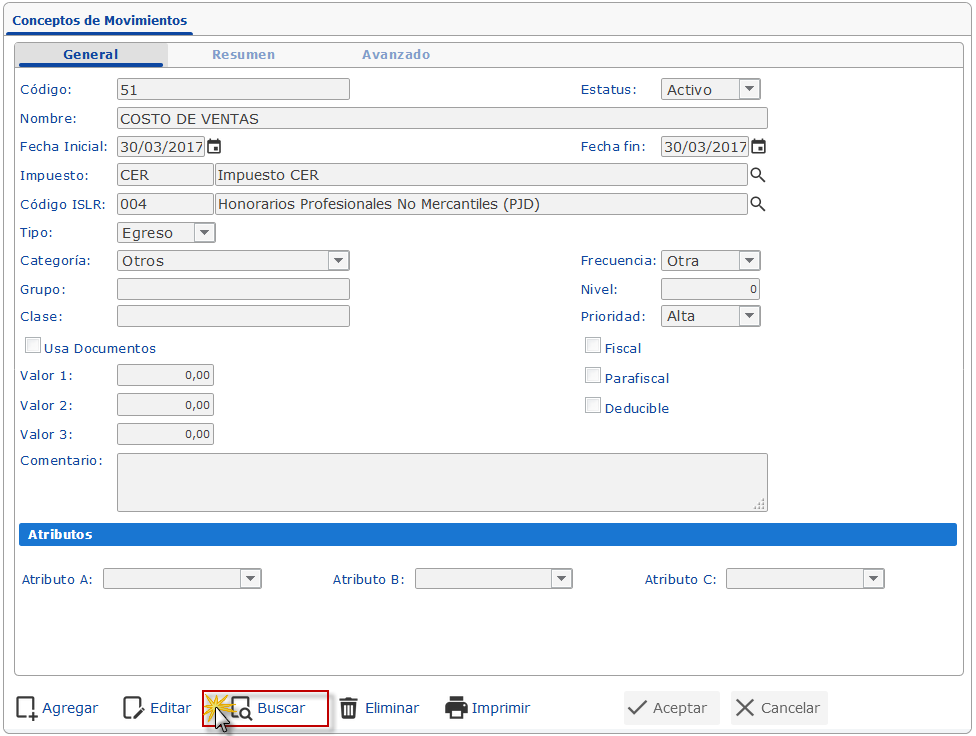976x736 pixels.
Task: Click the Código field containing 51
Action: pyautogui.click(x=233, y=90)
